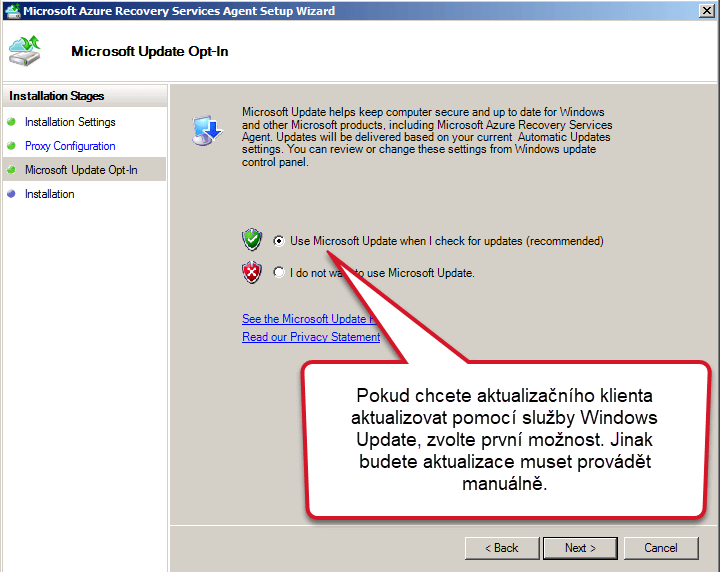Click the green bullet beside Microsoft Update Opt-In
The width and height of the screenshot is (721, 572).
tap(11, 170)
